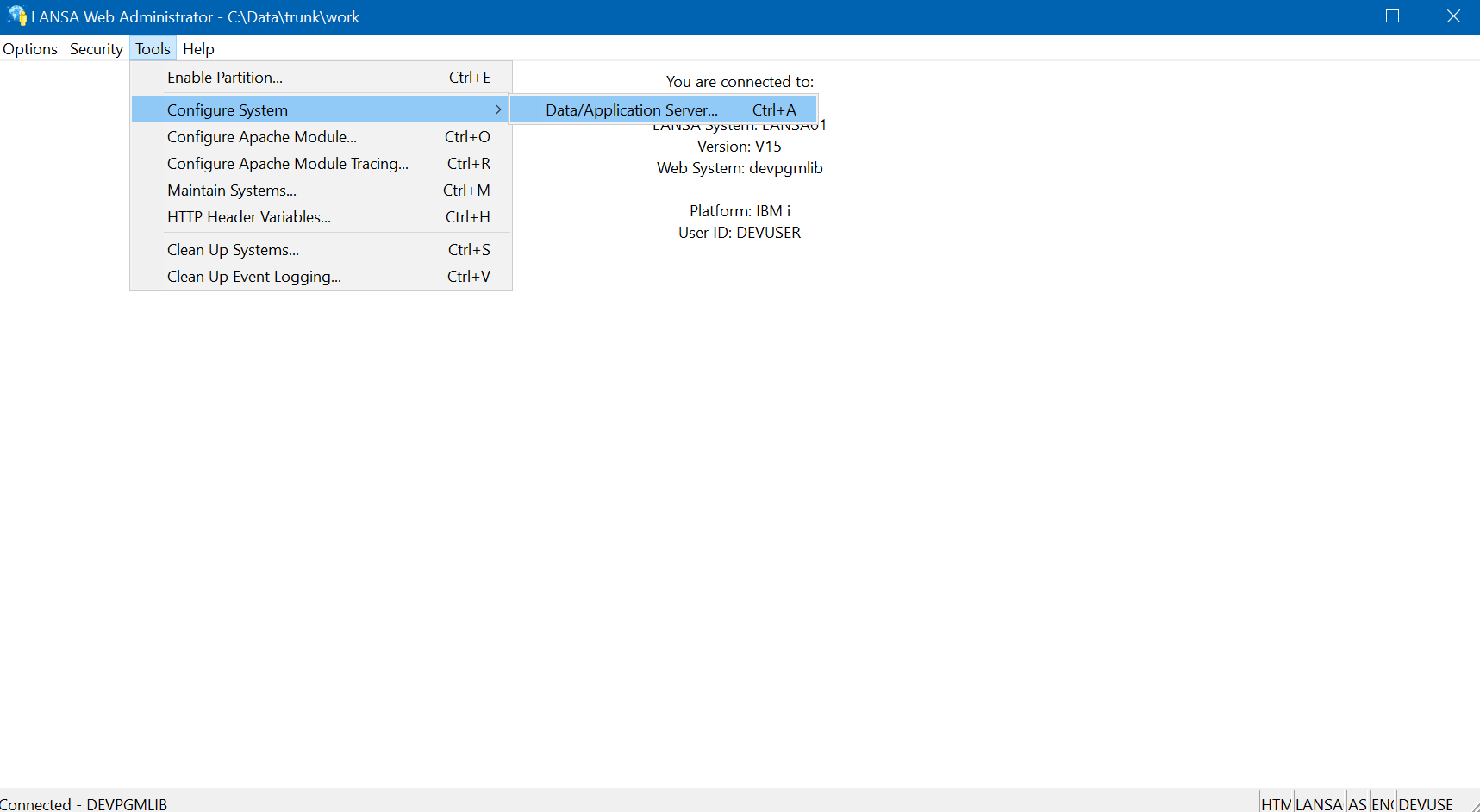Open Configure Apache Module...
Image resolution: width=1480 pixels, height=812 pixels.
coord(321,137)
